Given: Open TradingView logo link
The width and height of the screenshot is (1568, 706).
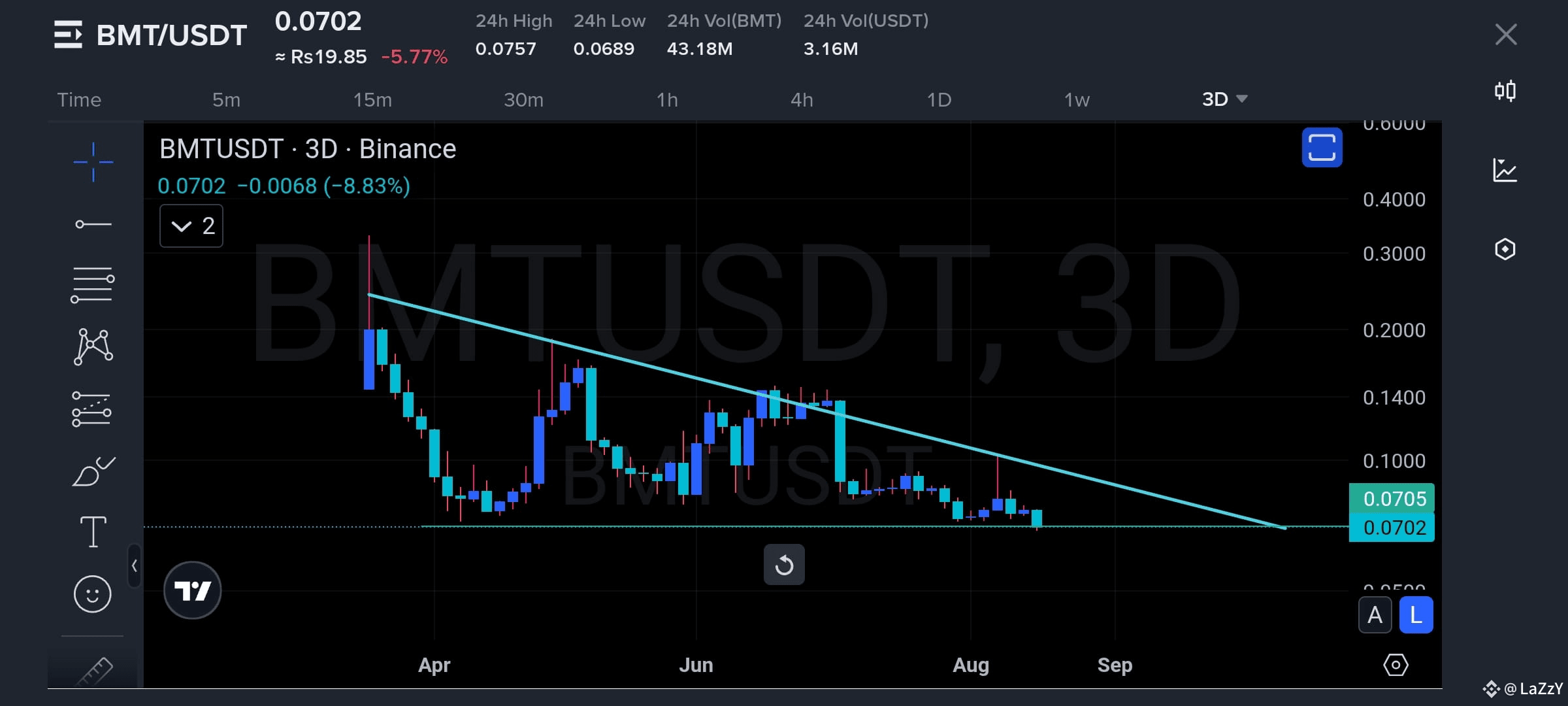Looking at the screenshot, I should pos(192,590).
